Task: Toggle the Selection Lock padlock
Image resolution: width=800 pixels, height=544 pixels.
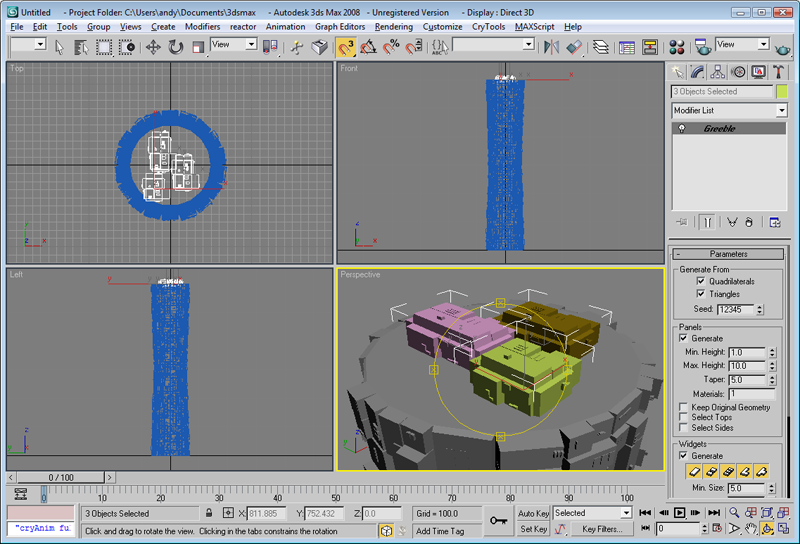Action: [x=209, y=513]
